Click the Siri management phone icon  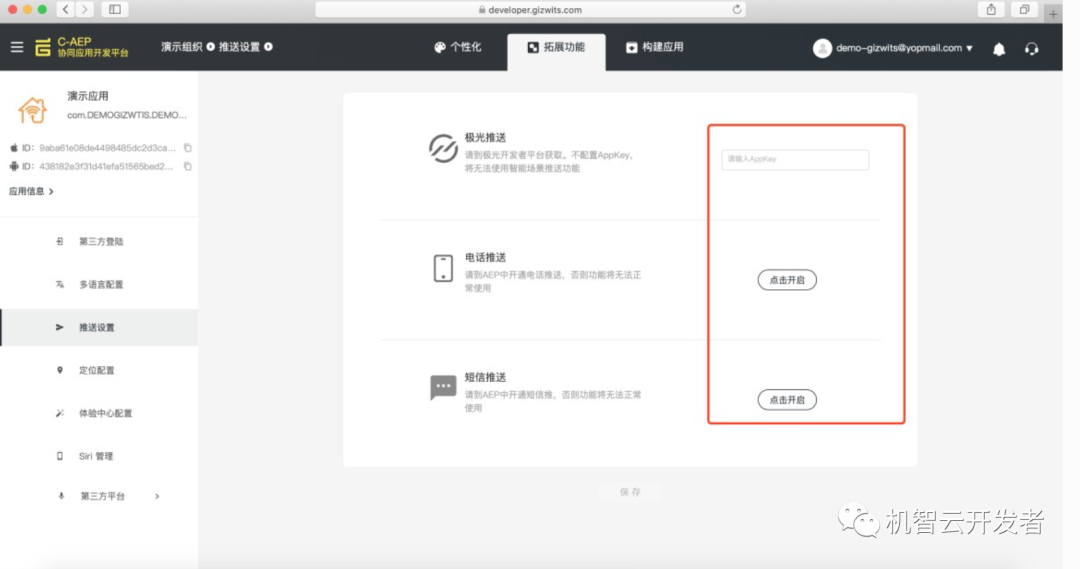pos(60,456)
